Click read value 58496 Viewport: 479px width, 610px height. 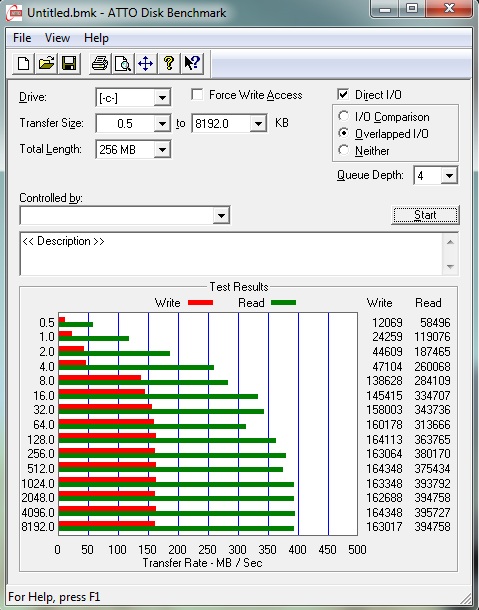(x=435, y=323)
